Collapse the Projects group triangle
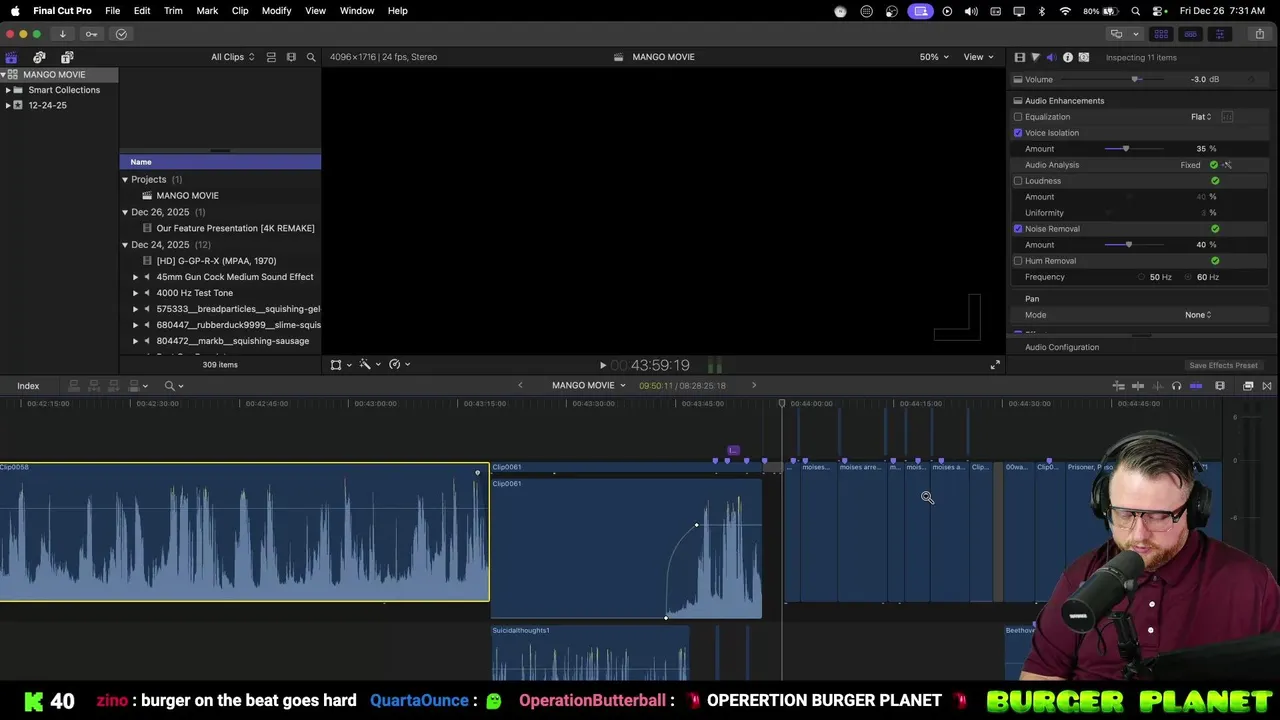1280x720 pixels. pos(125,180)
